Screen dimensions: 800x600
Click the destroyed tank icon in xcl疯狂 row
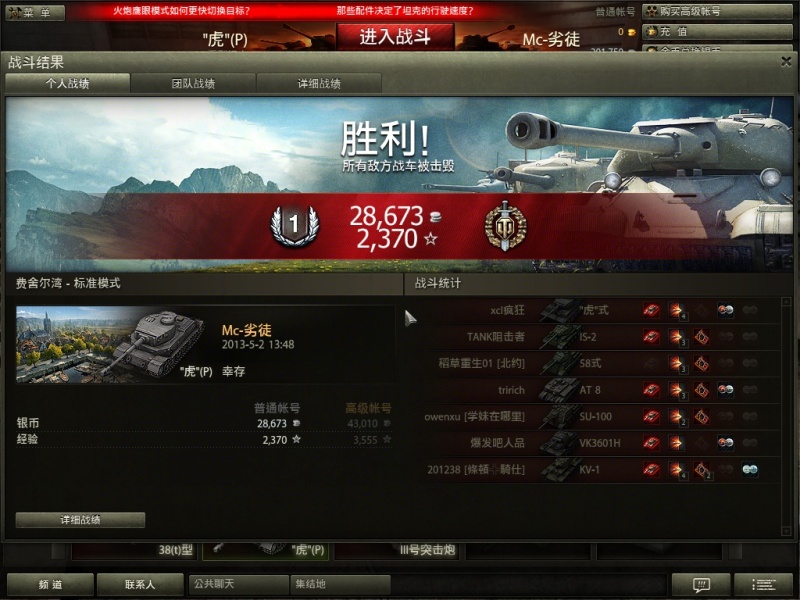(x=651, y=310)
